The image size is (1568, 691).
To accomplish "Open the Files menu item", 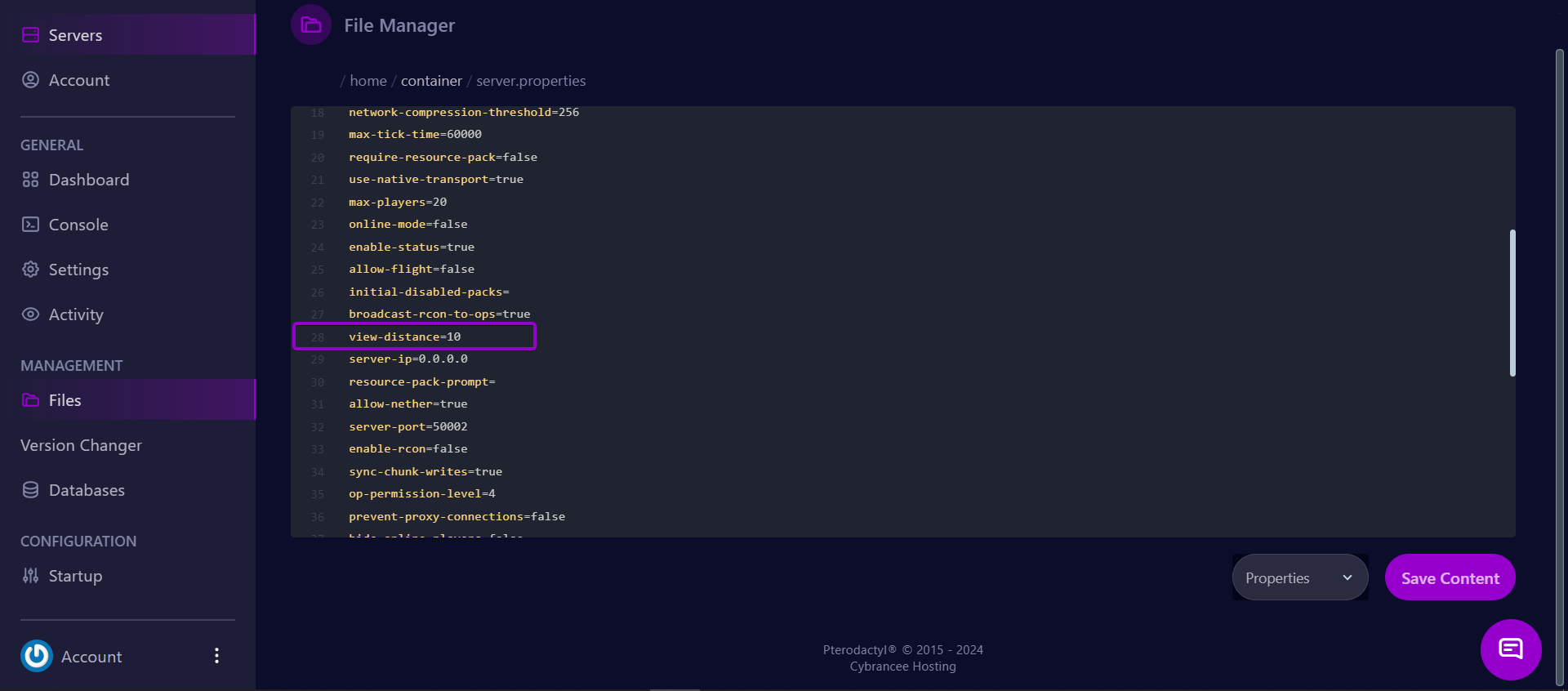I will pyautogui.click(x=65, y=400).
